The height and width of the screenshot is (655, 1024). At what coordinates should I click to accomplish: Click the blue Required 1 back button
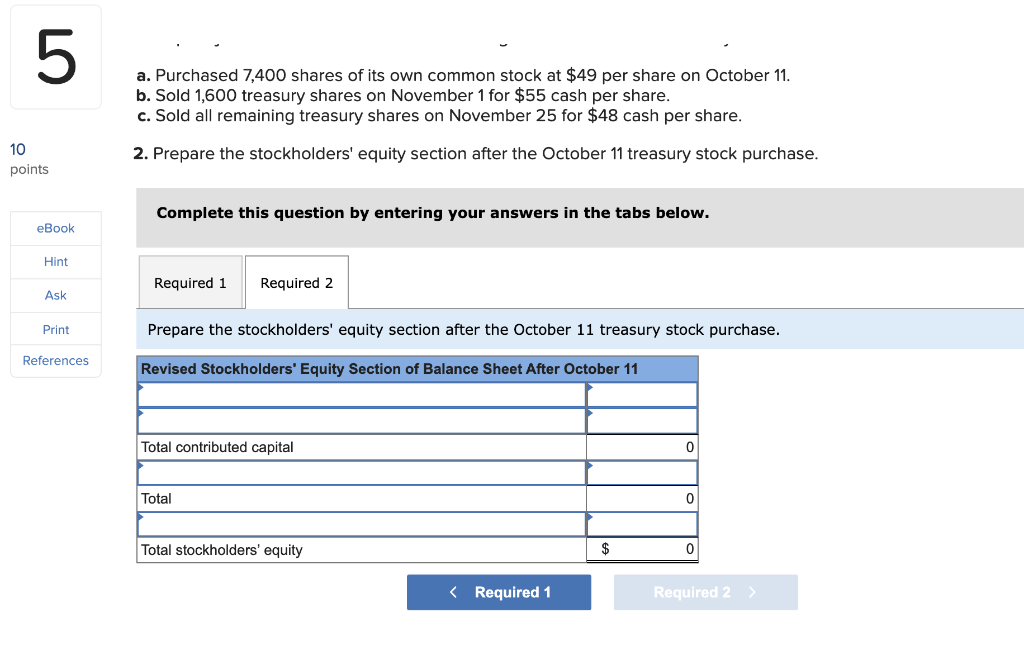coord(498,592)
